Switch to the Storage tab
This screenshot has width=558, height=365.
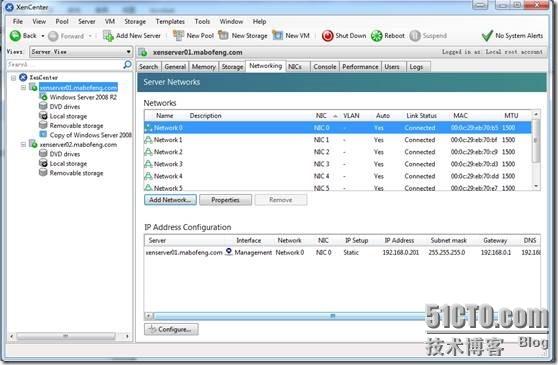click(x=232, y=67)
